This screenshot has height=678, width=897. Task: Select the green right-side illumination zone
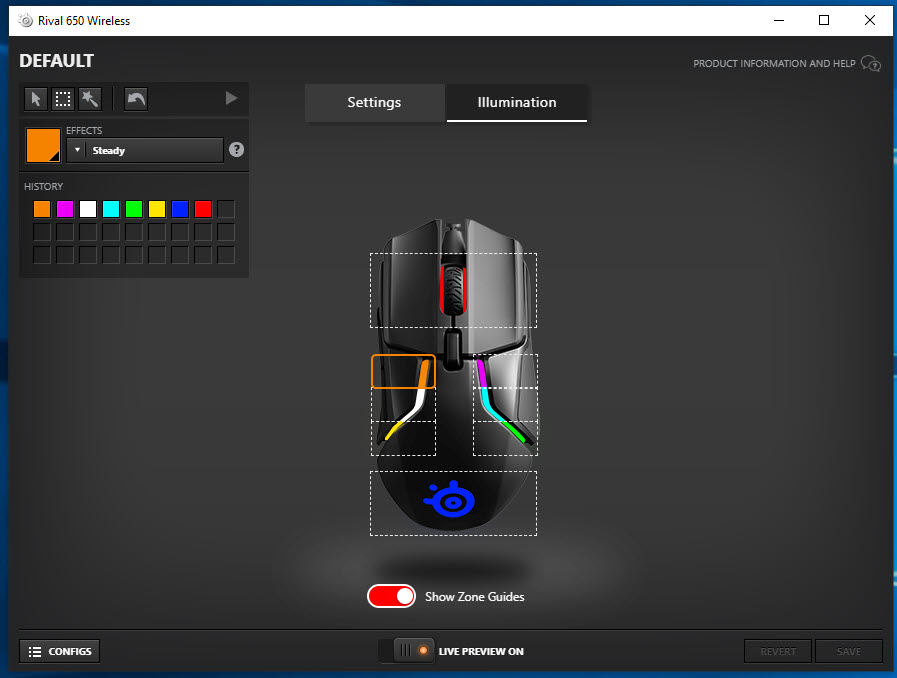click(505, 439)
